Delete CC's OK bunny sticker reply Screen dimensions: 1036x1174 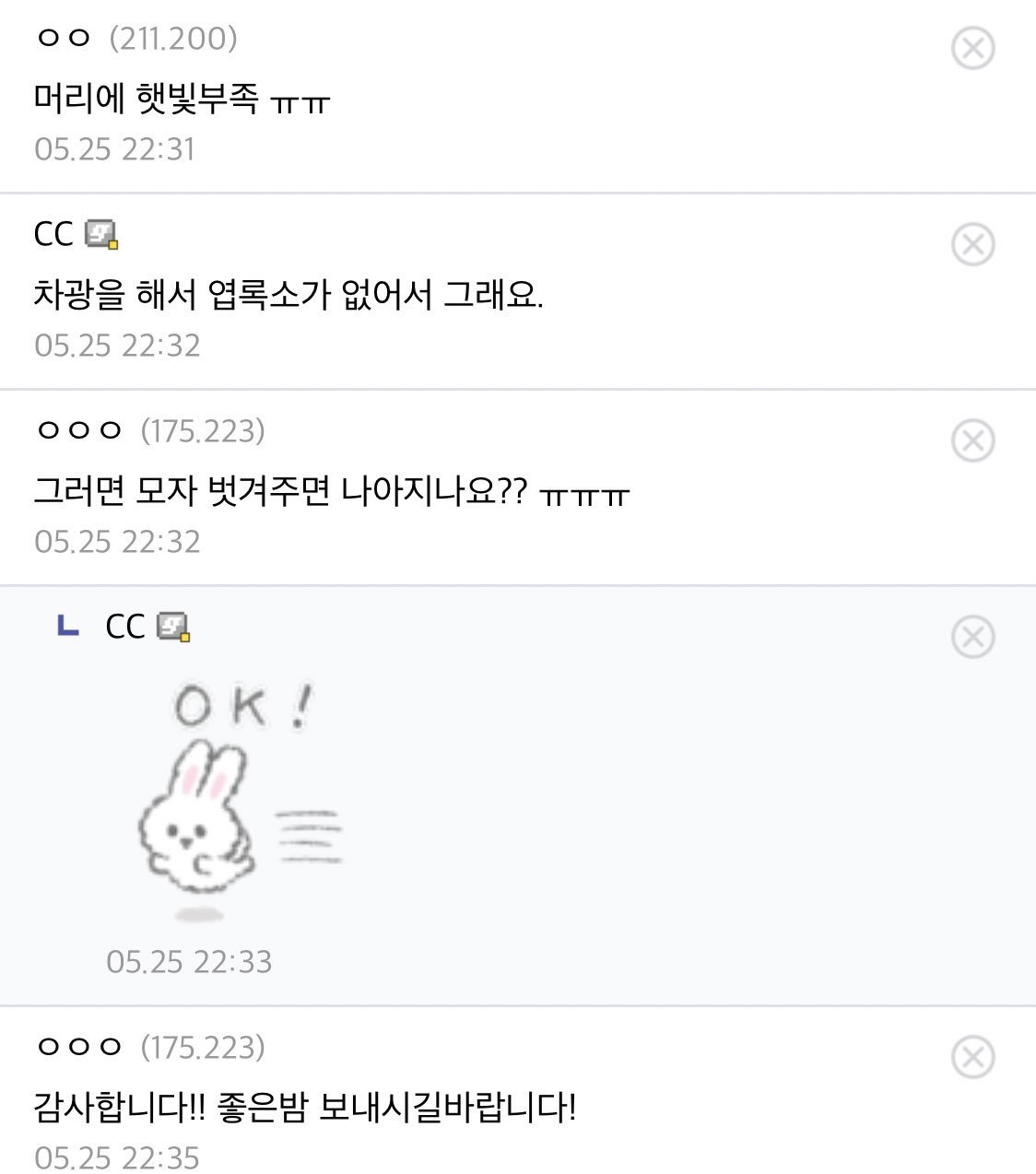[x=972, y=637]
